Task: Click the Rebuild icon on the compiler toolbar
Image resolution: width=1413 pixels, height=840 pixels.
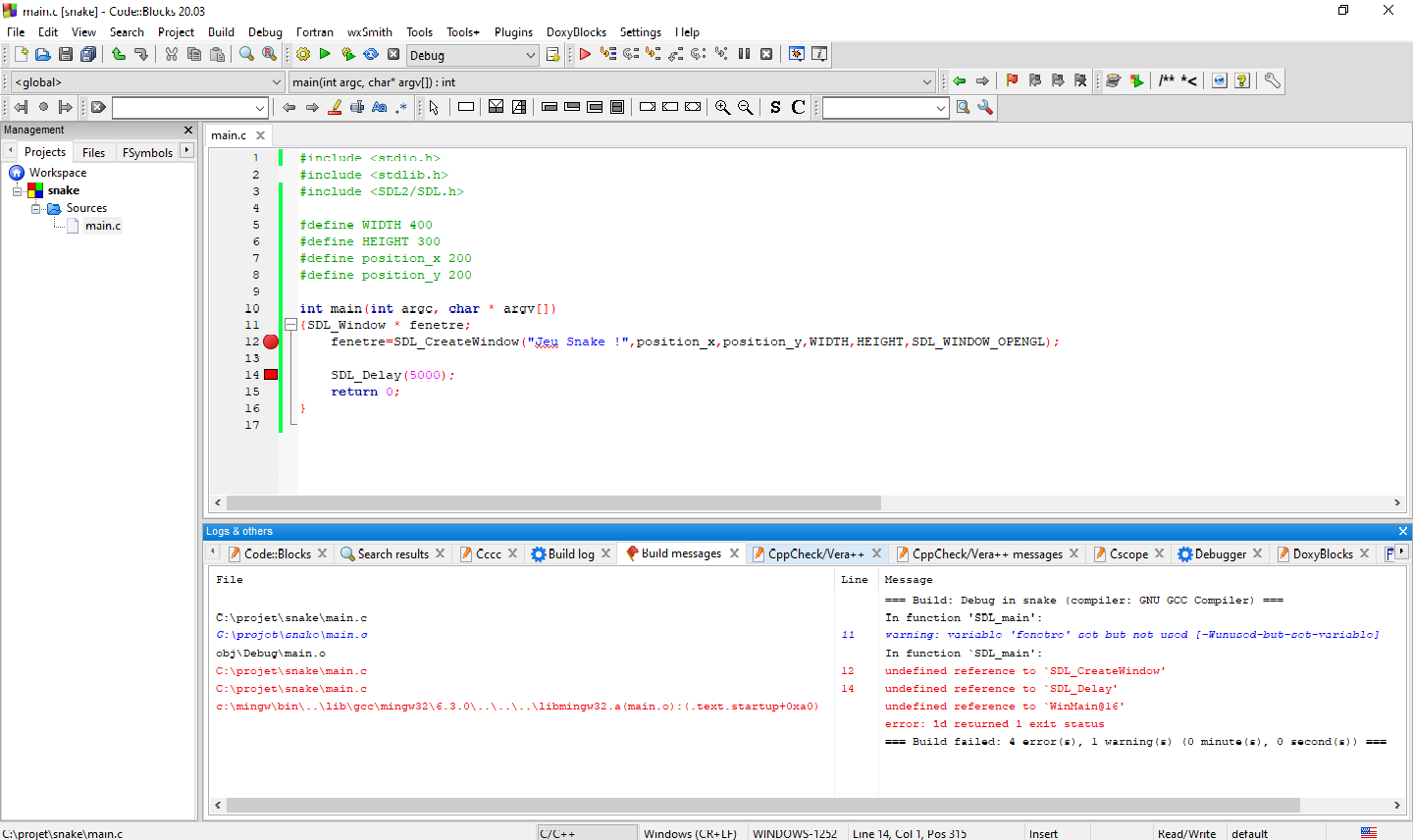Action: (x=370, y=54)
